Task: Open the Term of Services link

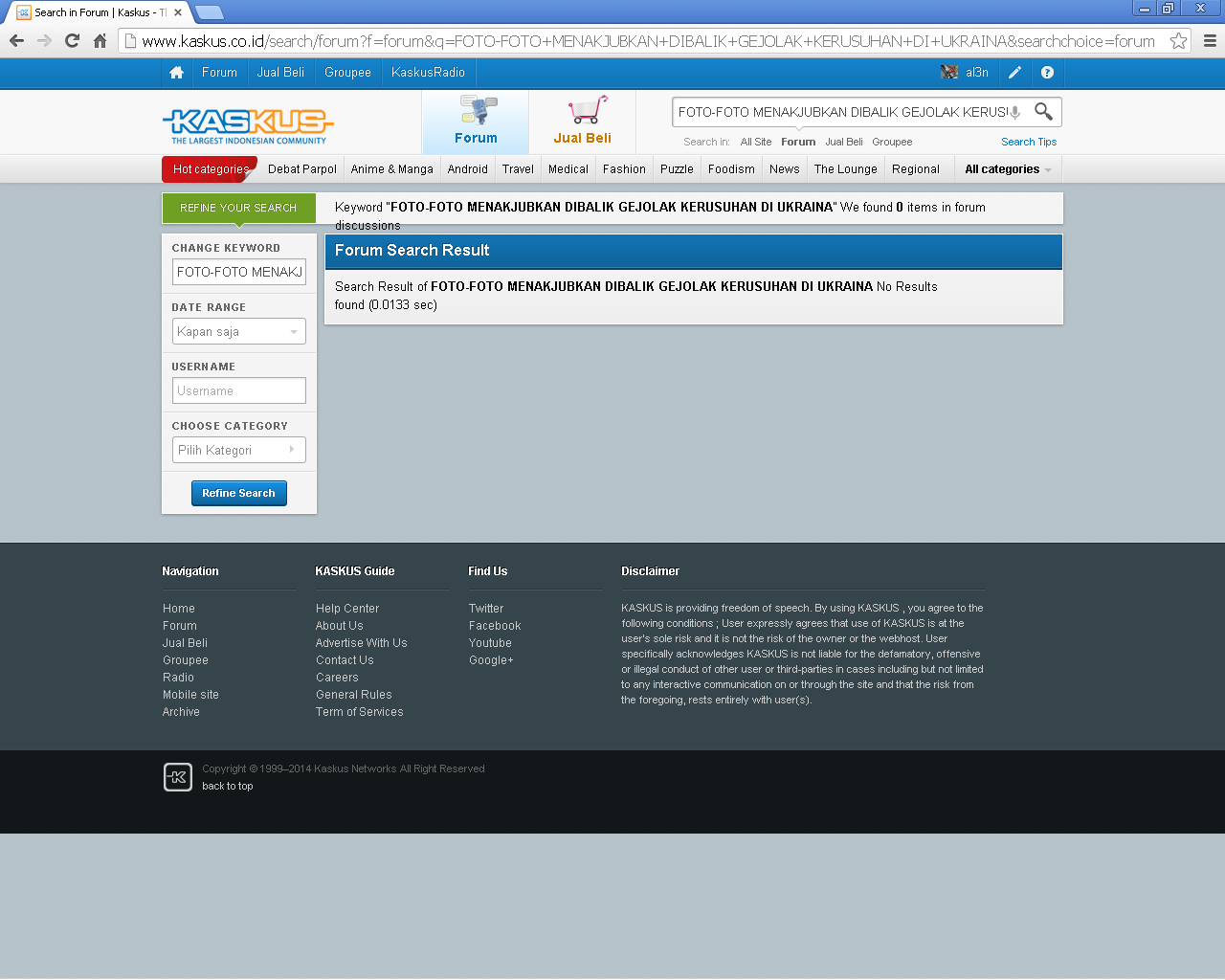Action: (360, 712)
